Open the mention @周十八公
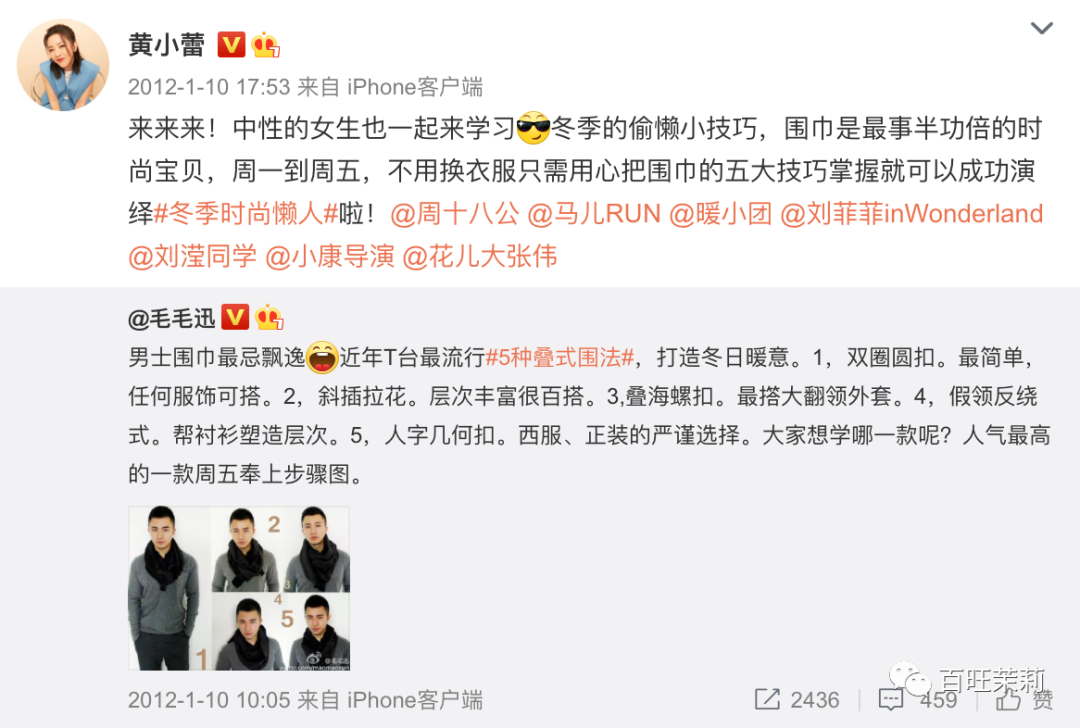 pos(455,214)
